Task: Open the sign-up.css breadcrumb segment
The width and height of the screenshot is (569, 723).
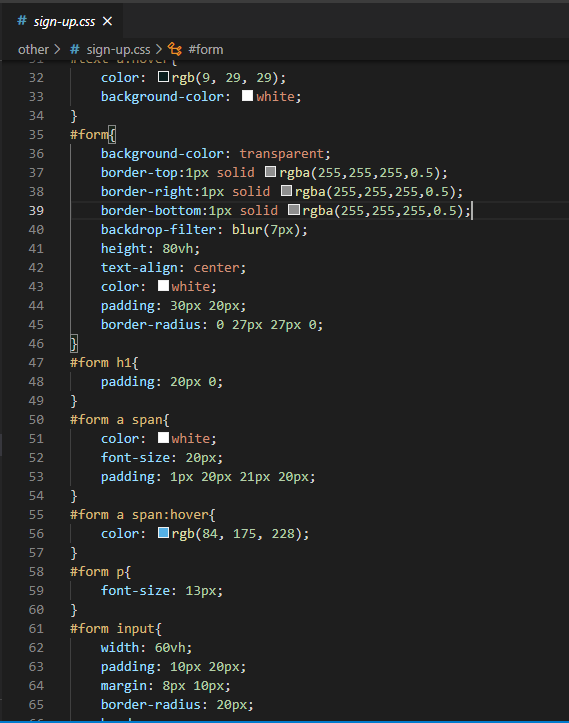Action: pyautogui.click(x=119, y=49)
